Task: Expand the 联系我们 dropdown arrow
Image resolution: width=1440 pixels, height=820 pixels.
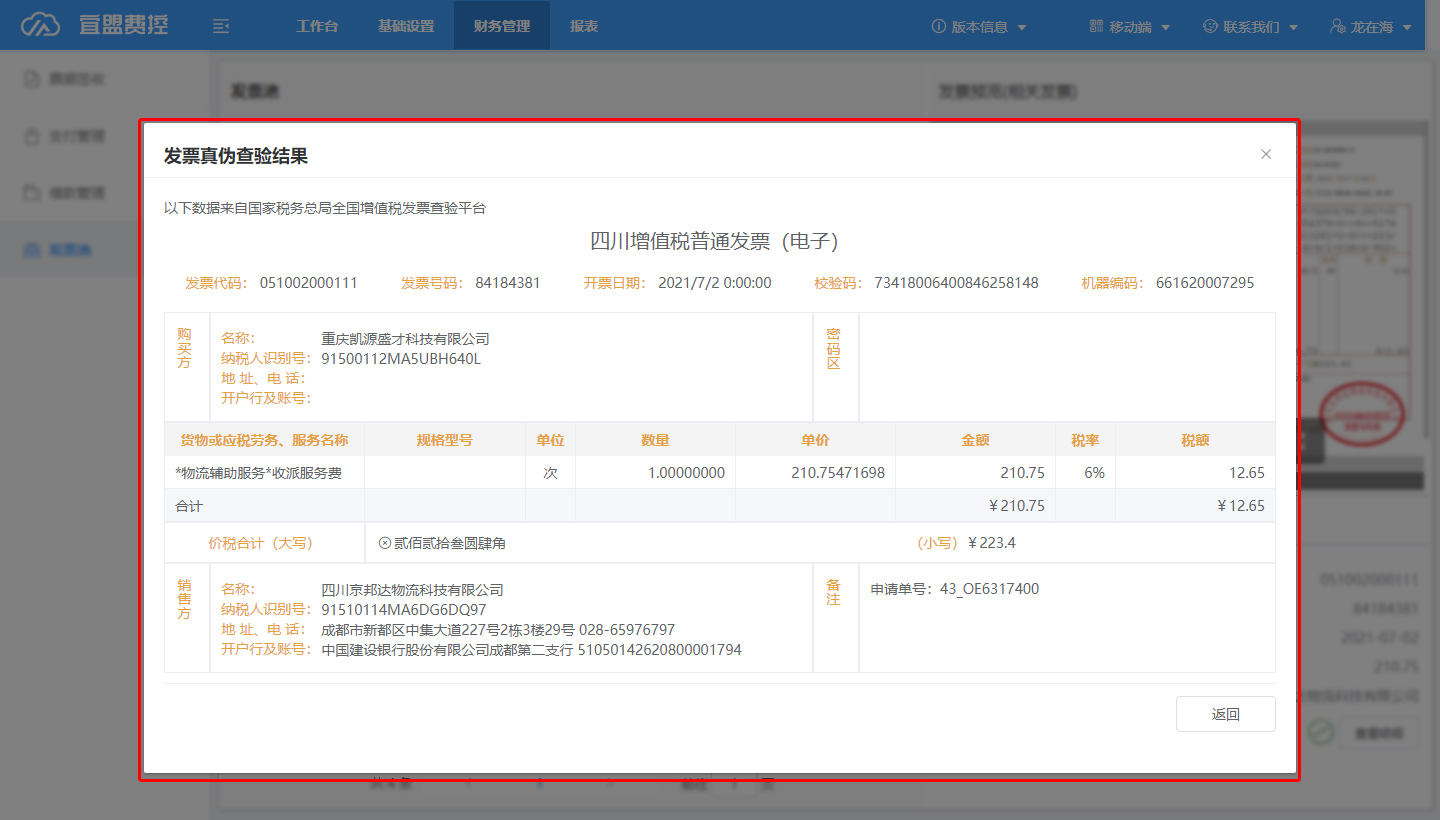Action: 1294,27
